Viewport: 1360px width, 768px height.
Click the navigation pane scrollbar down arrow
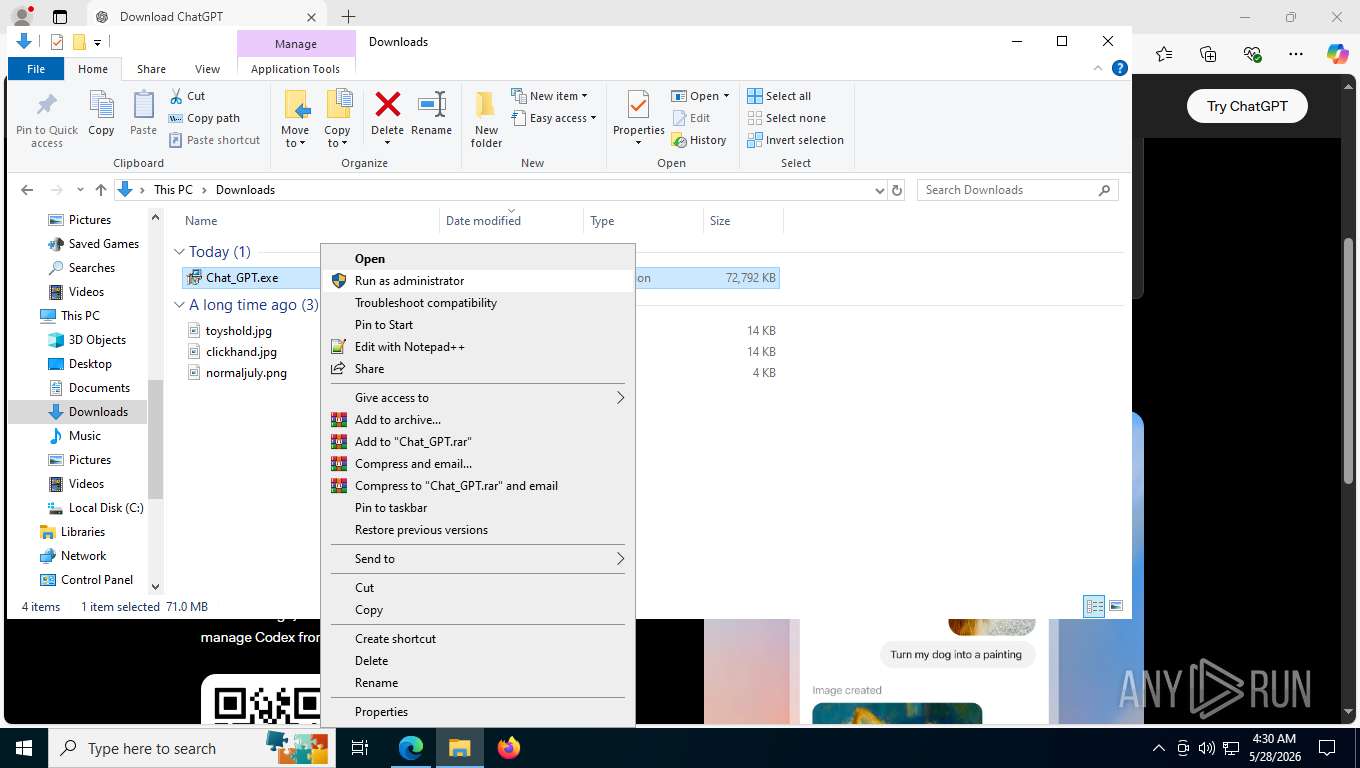tap(155, 587)
